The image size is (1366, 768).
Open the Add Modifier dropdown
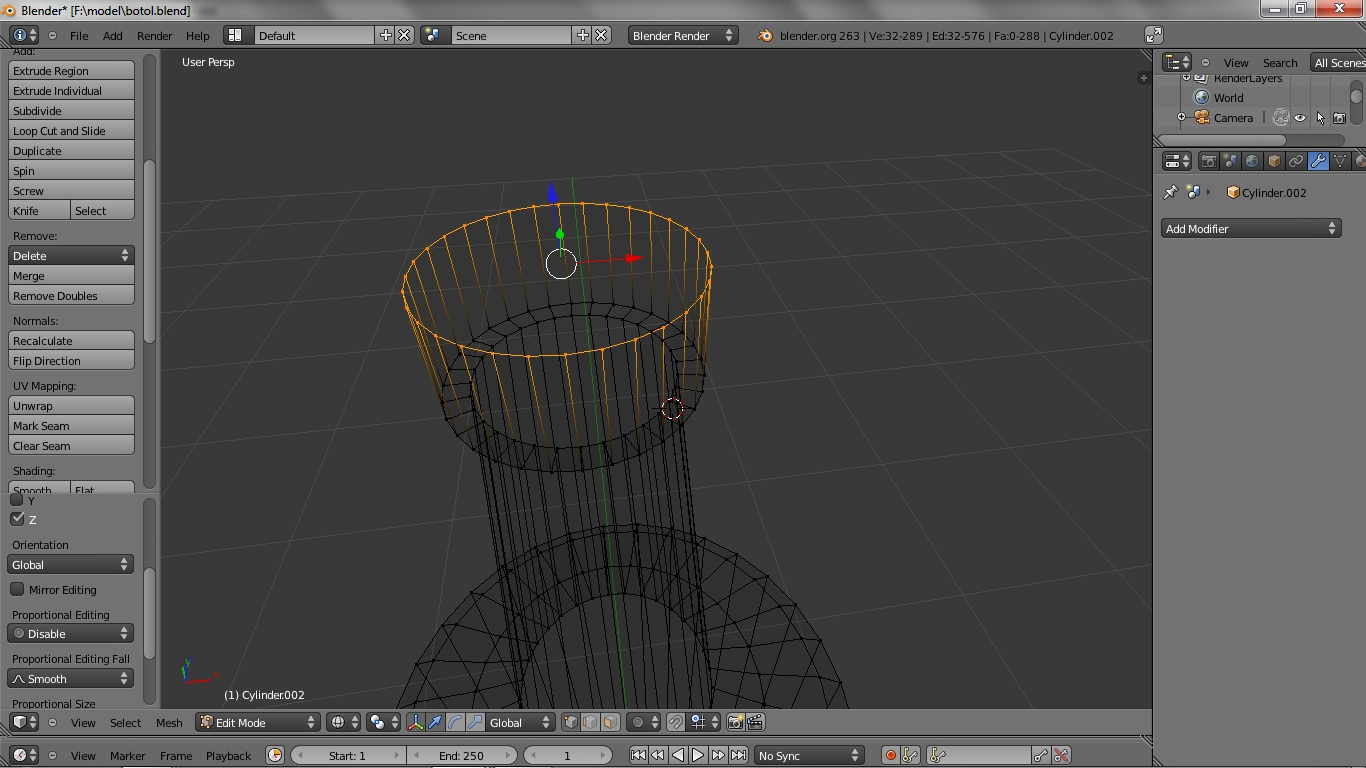click(1251, 228)
